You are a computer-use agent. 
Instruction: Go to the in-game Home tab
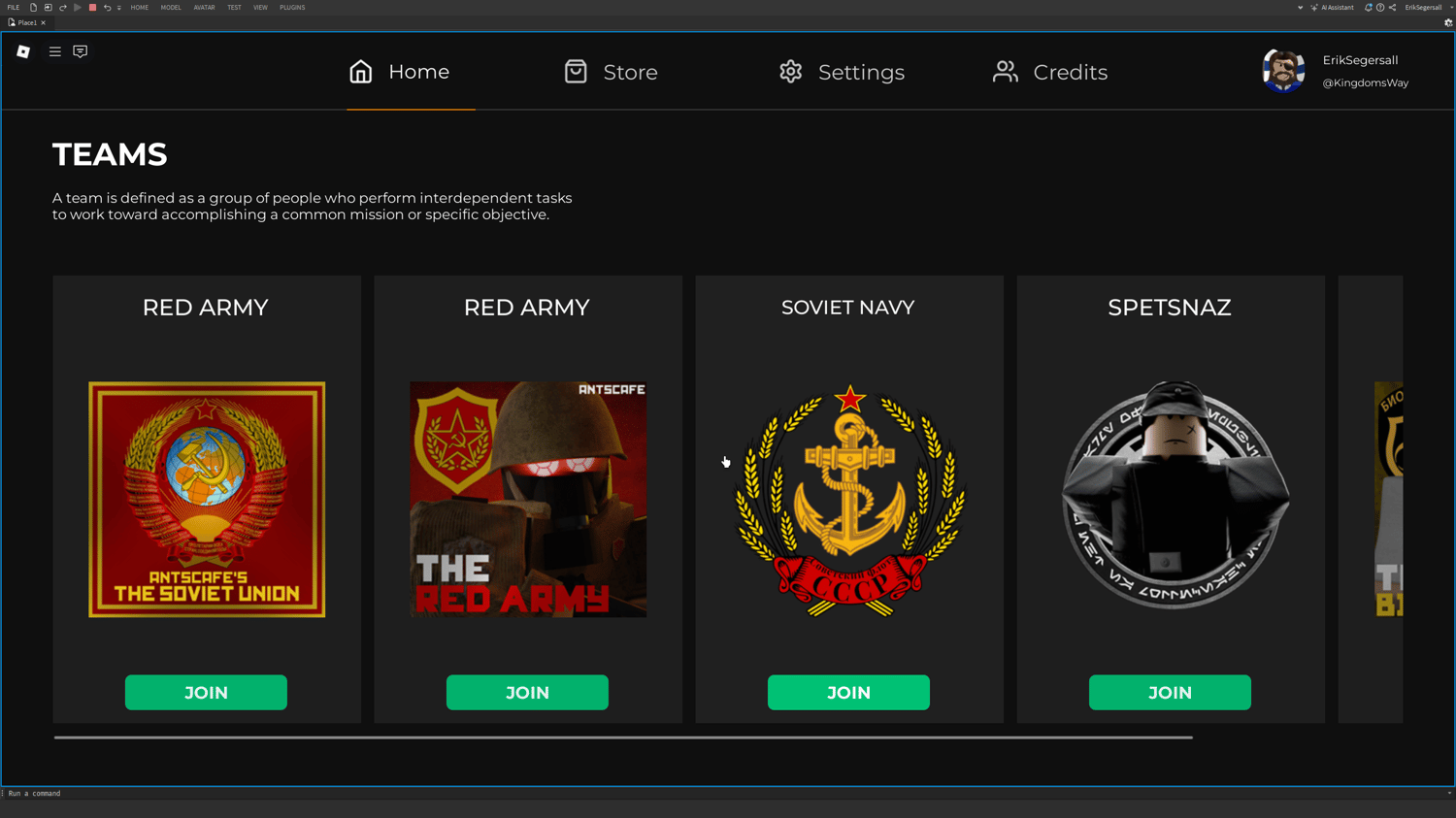(x=399, y=72)
